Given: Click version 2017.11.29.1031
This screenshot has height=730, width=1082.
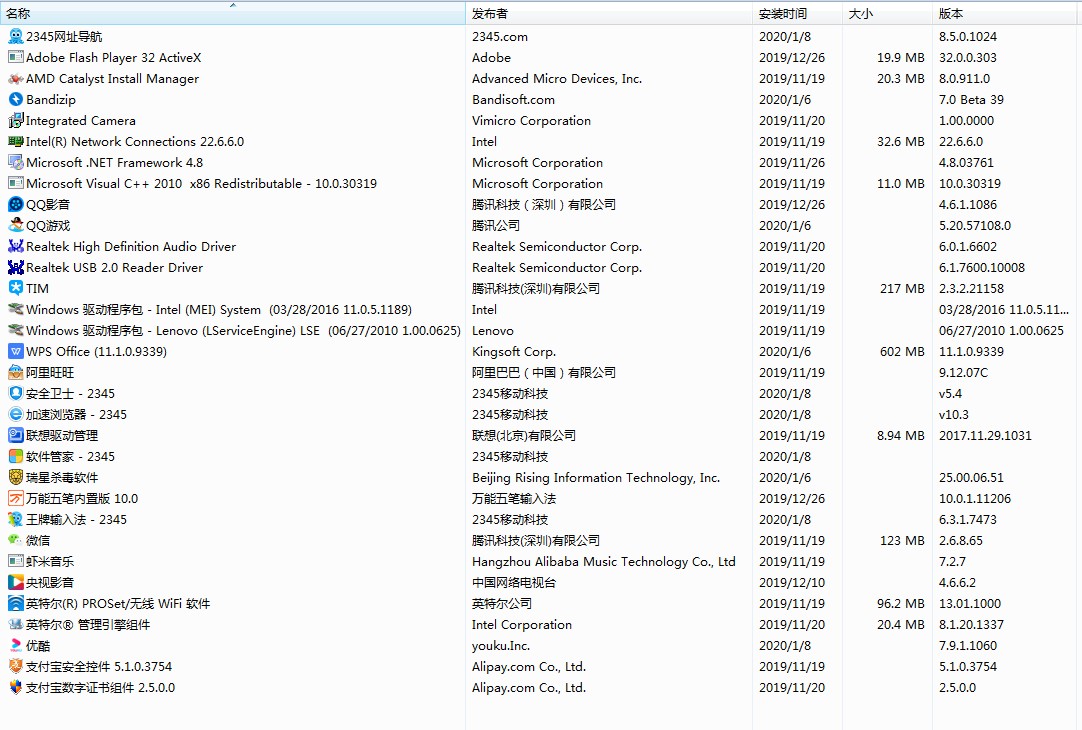Looking at the screenshot, I should (x=985, y=435).
